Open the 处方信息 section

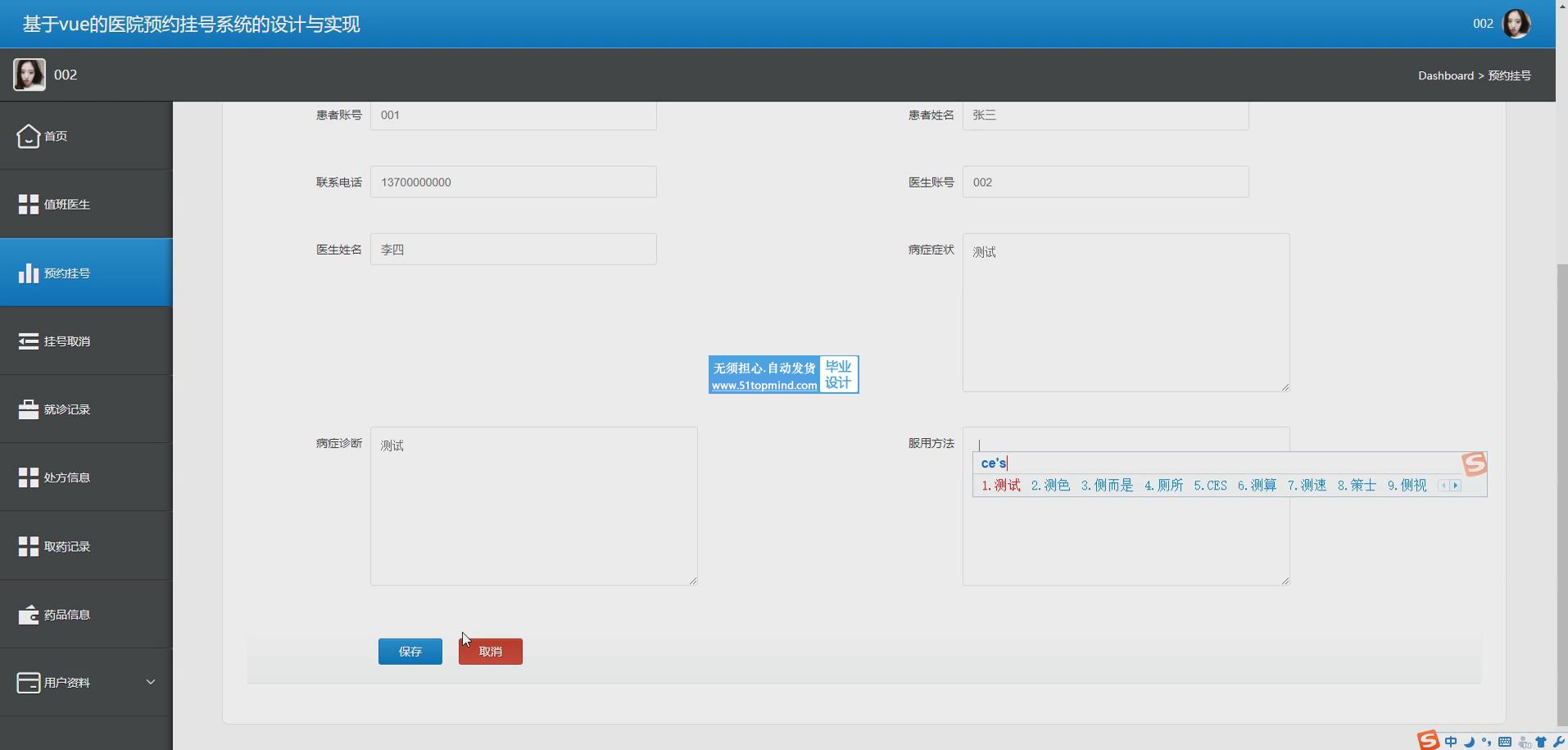point(86,477)
